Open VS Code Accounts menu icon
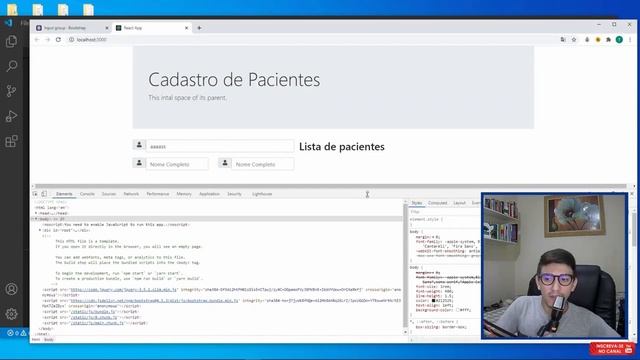 pos(11,289)
